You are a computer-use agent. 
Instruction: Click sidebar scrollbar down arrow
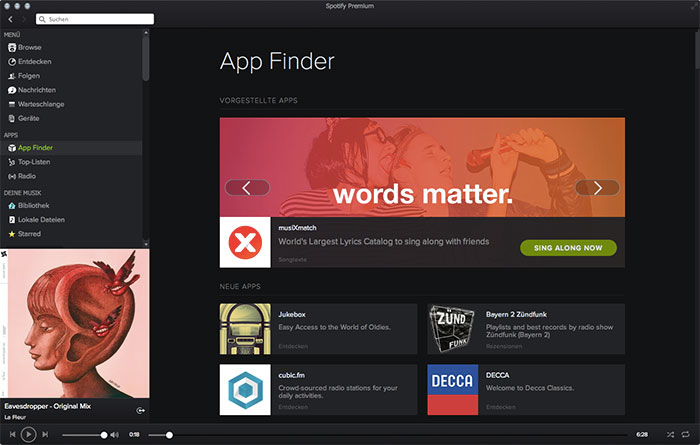point(146,244)
